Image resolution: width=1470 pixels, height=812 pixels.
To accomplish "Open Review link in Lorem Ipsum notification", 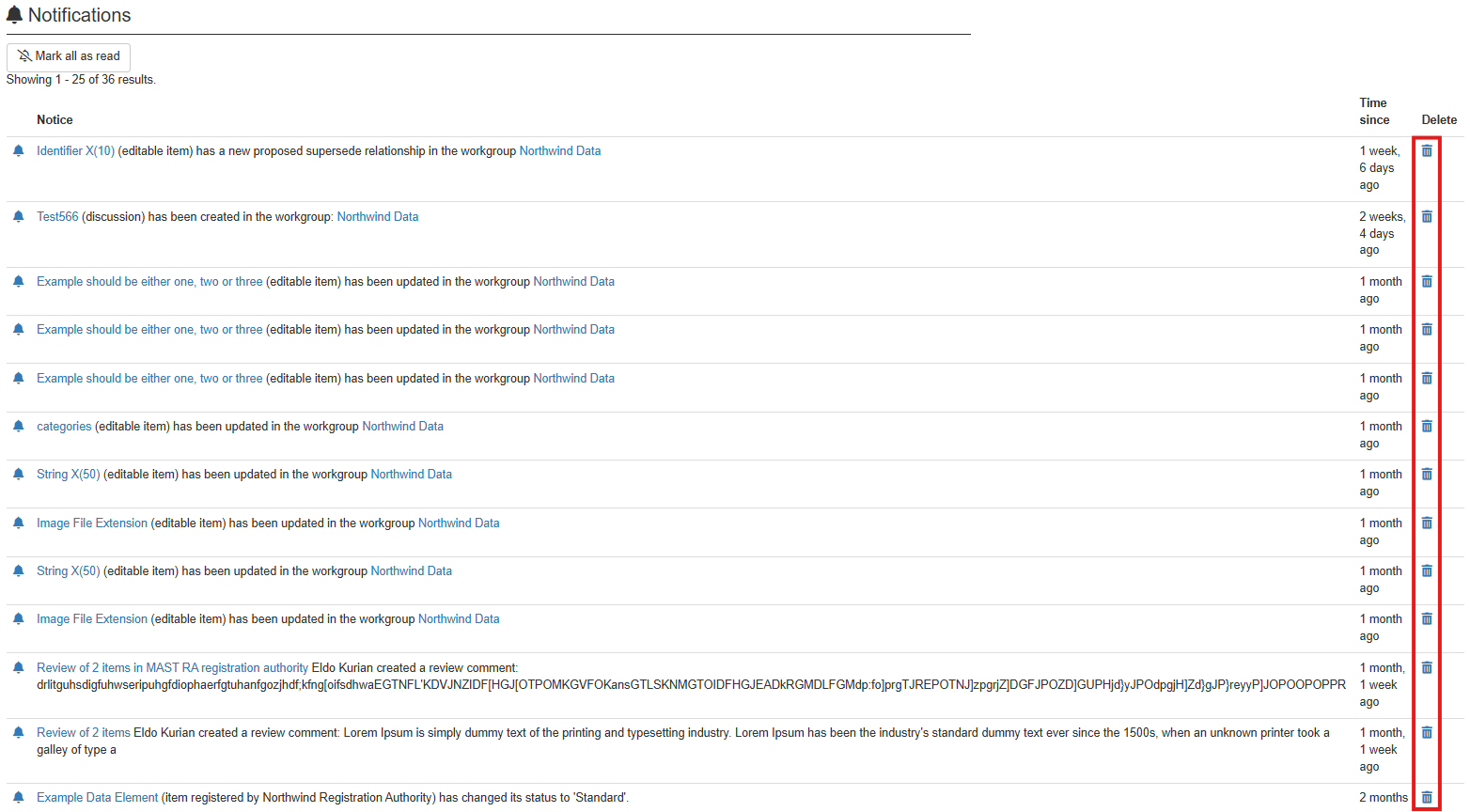I will 83,733.
